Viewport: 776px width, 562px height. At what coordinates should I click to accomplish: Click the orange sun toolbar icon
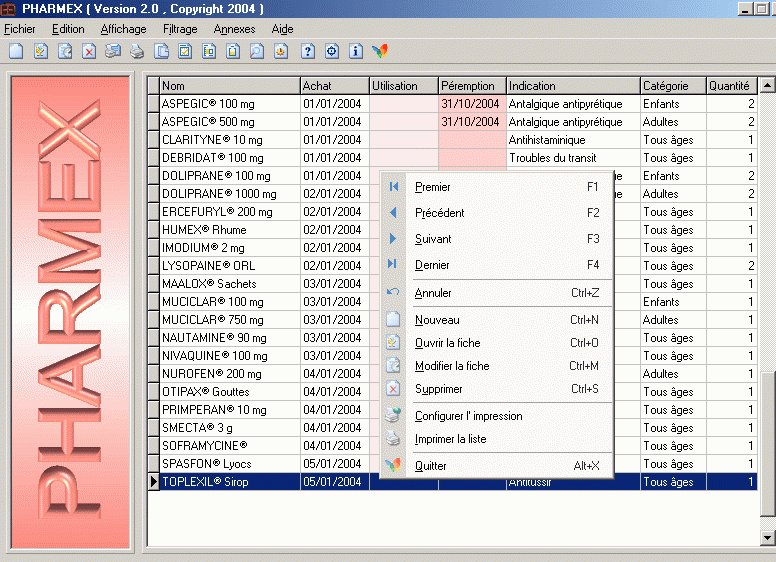[281, 51]
